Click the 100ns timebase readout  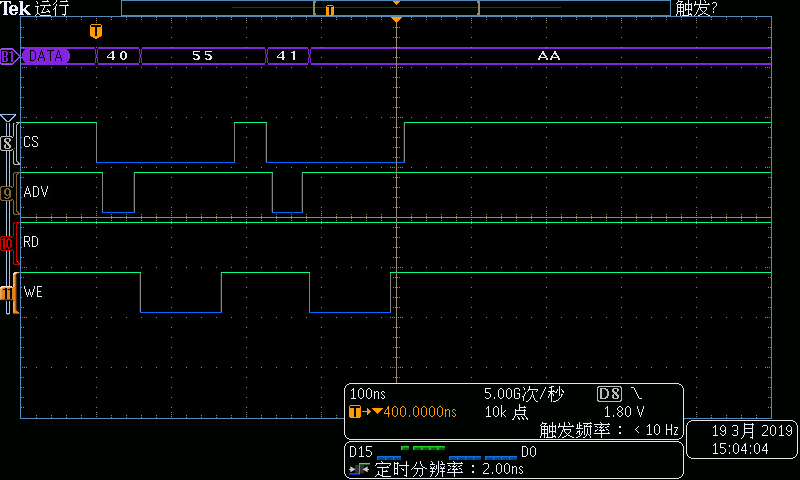pyautogui.click(x=368, y=394)
